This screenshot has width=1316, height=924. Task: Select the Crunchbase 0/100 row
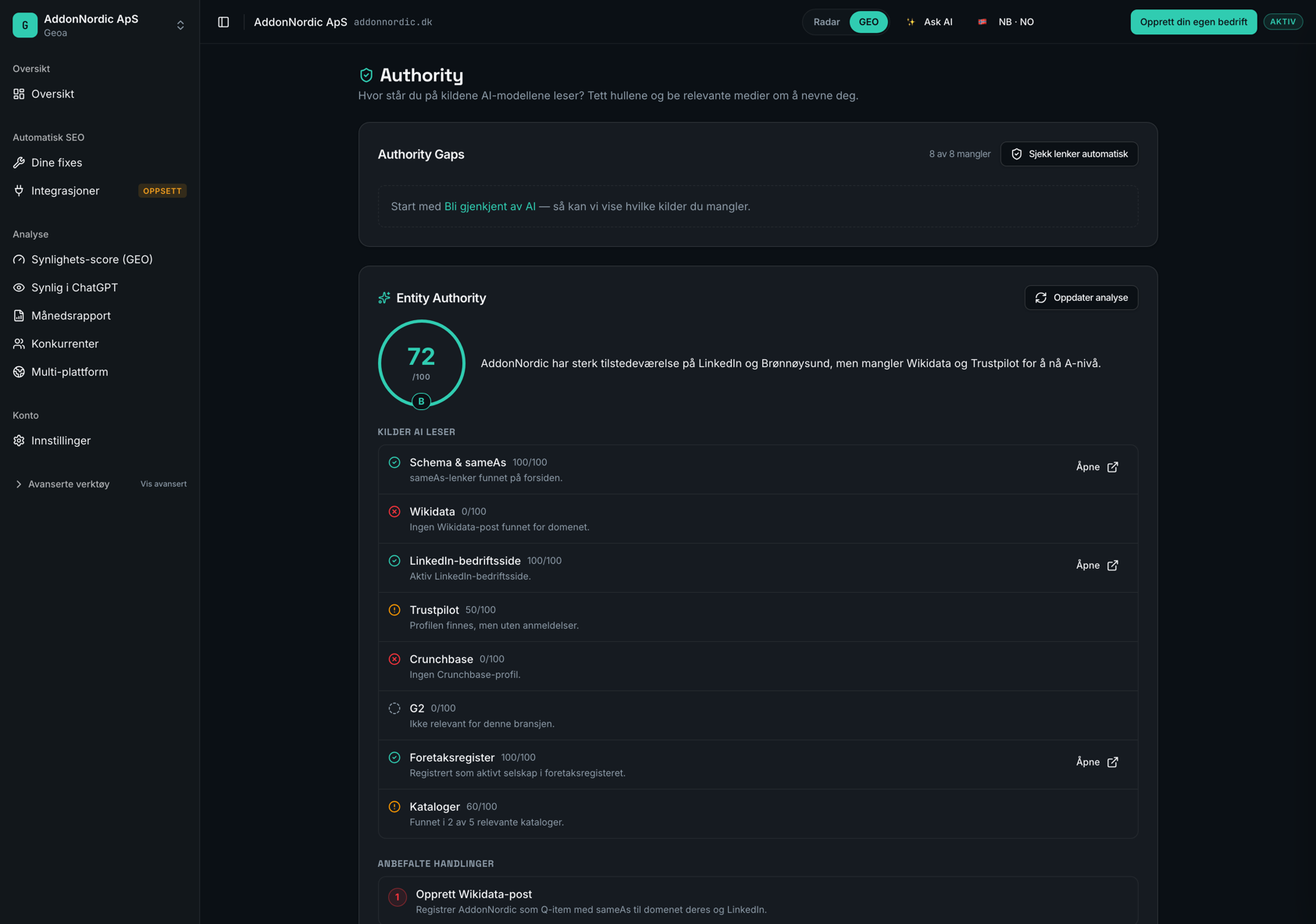[x=758, y=666]
